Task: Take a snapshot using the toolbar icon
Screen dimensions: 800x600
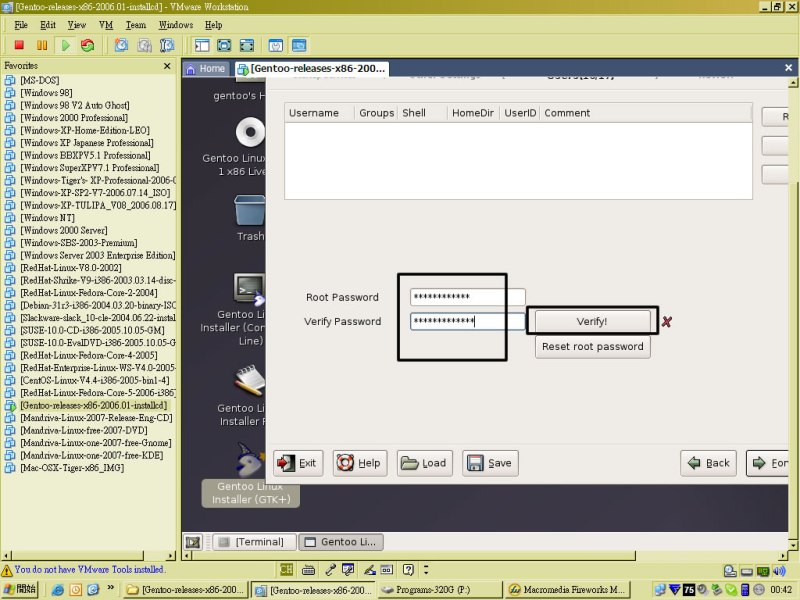Action: (x=121, y=45)
